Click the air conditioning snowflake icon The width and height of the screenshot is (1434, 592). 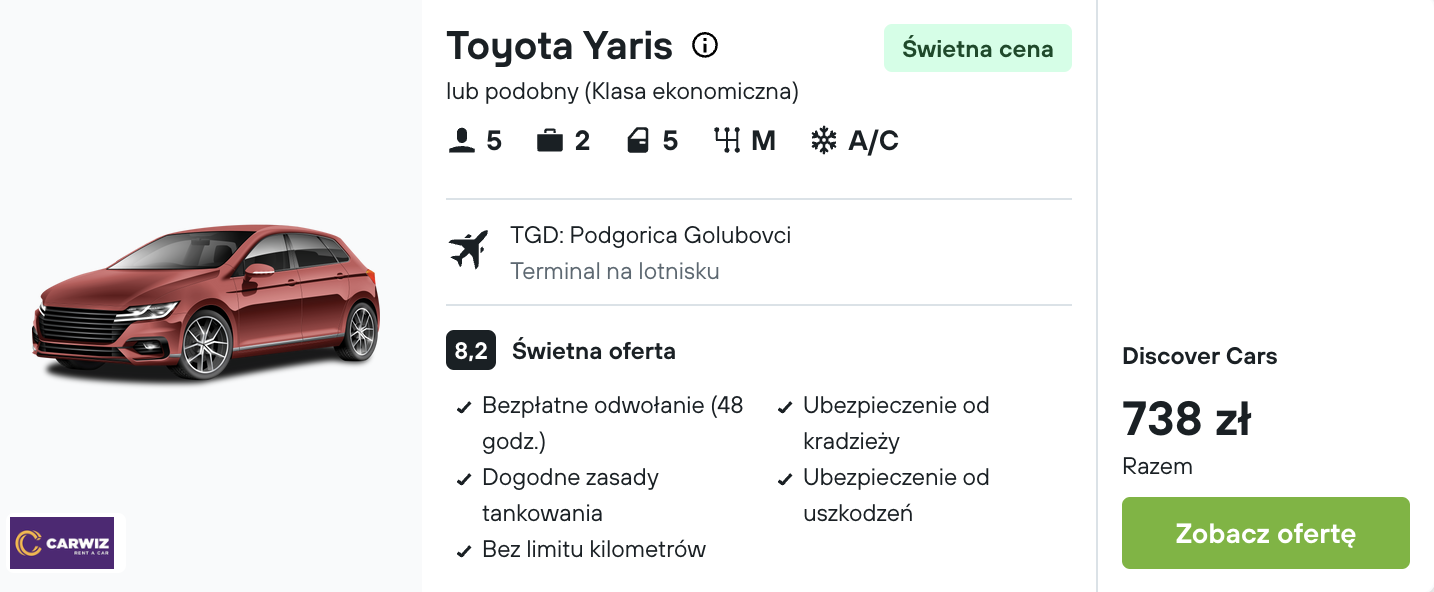click(823, 141)
